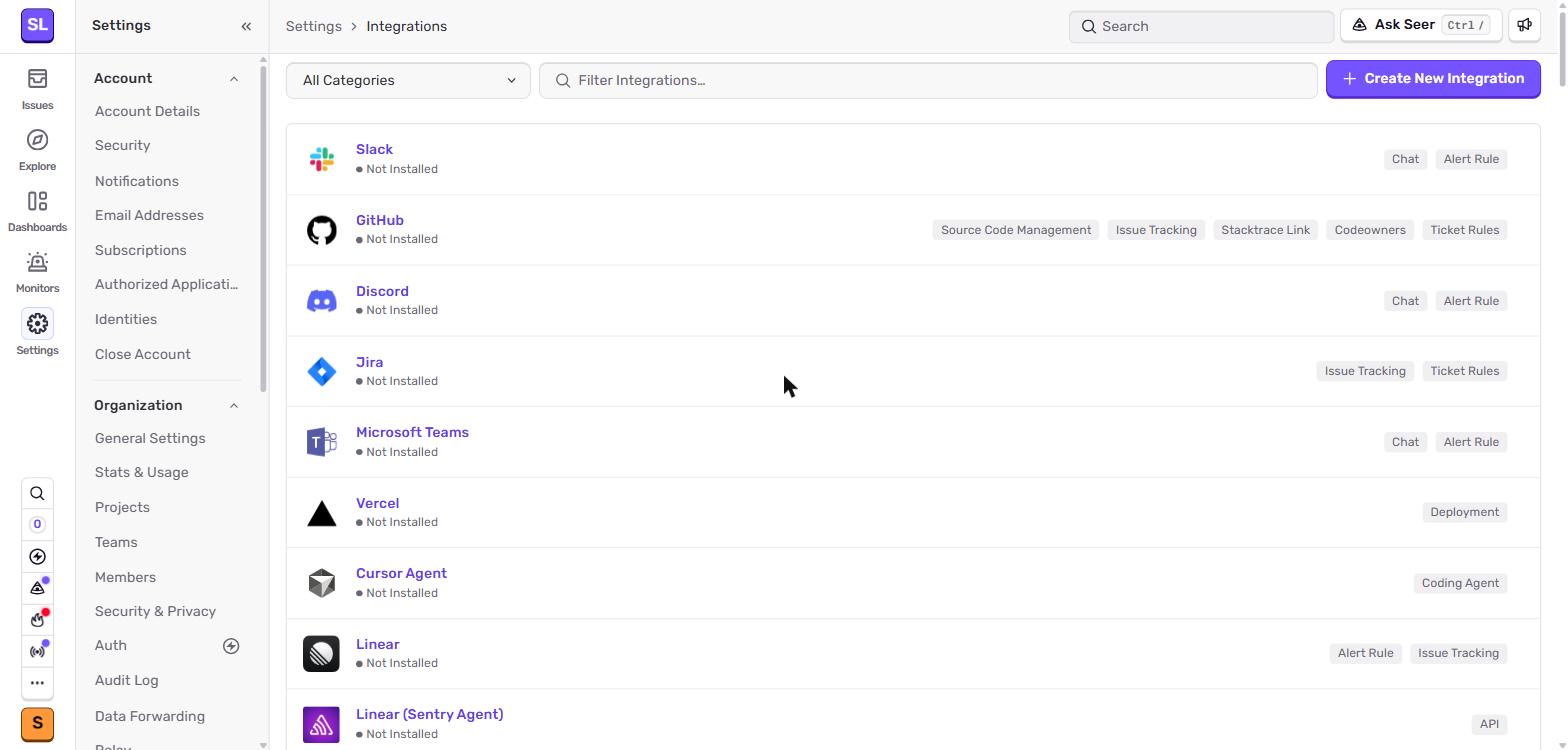Viewport: 1568px width, 750px height.
Task: Click the GitHub logo icon
Action: click(x=321, y=230)
